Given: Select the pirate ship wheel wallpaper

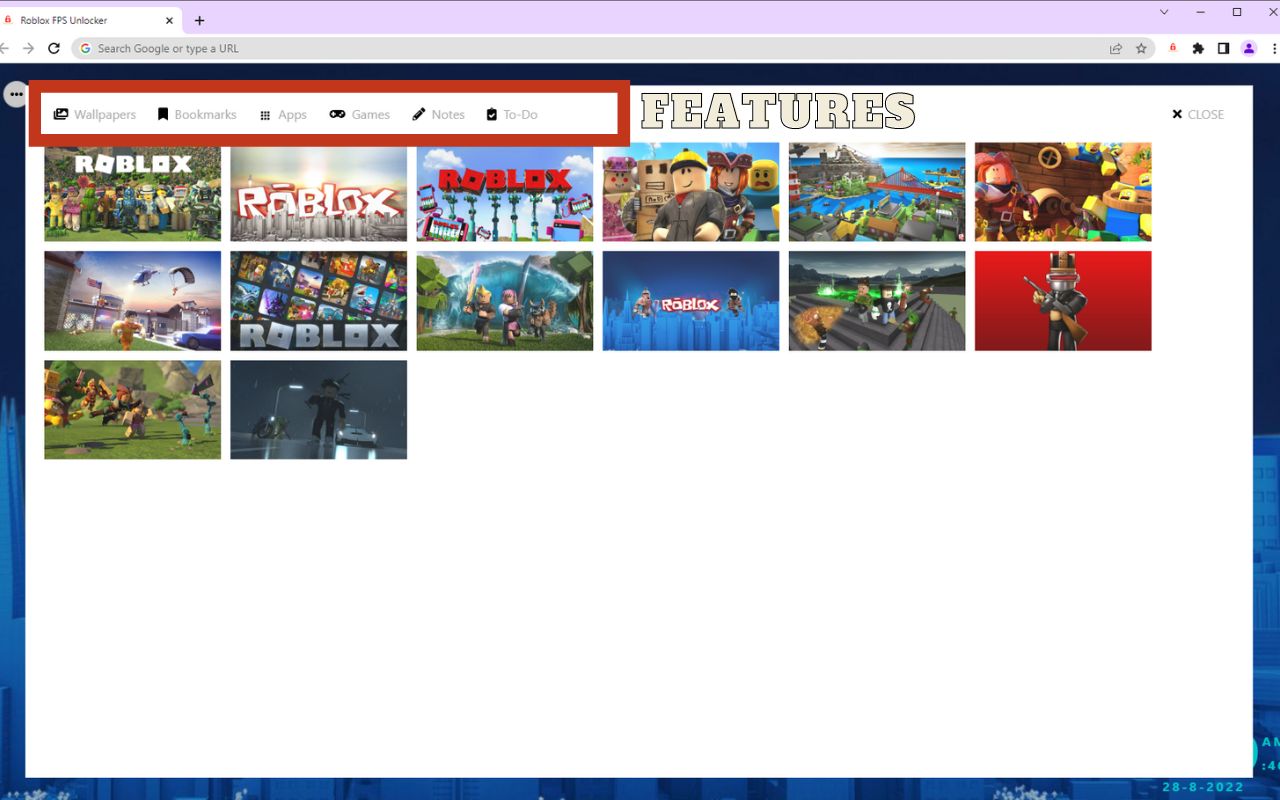Looking at the screenshot, I should pyautogui.click(x=1063, y=192).
